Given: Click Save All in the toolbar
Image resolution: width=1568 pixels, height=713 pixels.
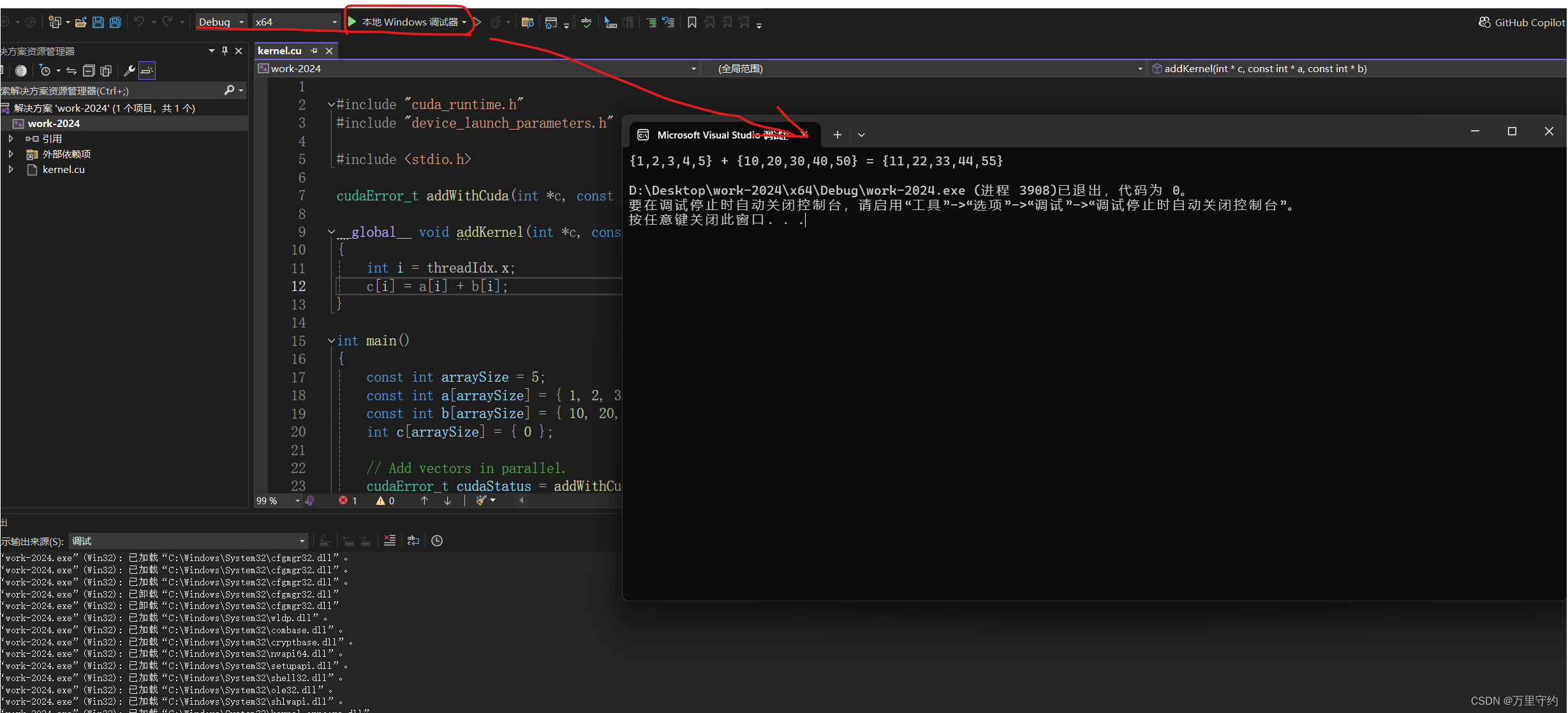Looking at the screenshot, I should (115, 22).
